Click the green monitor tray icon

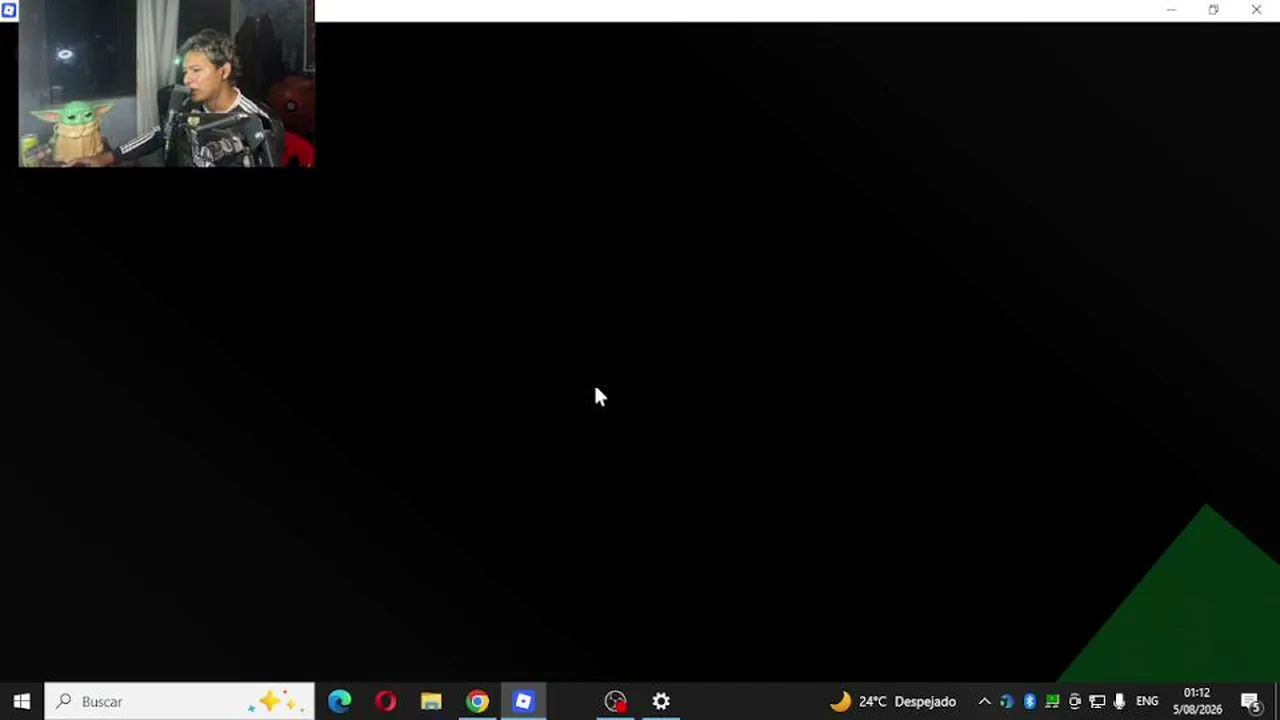click(1052, 701)
